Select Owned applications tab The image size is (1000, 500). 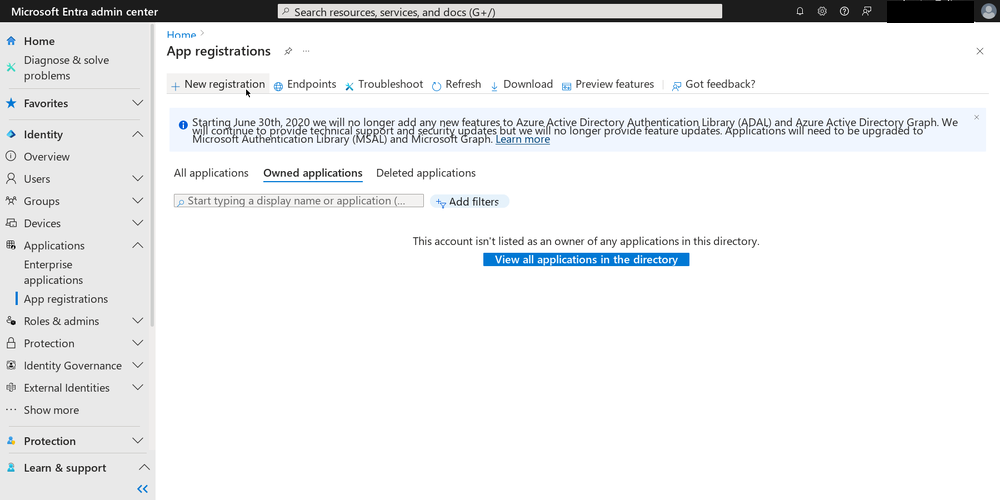point(312,173)
